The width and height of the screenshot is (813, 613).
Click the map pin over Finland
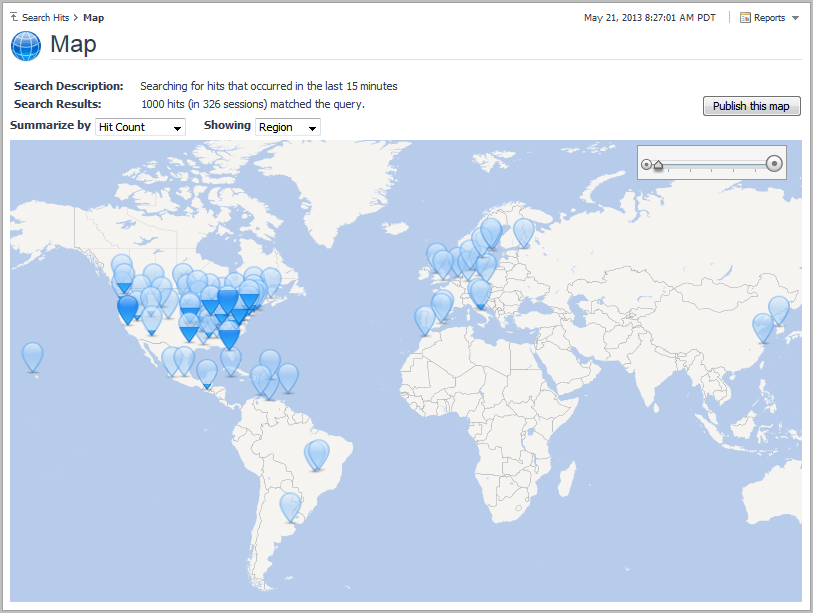(524, 232)
